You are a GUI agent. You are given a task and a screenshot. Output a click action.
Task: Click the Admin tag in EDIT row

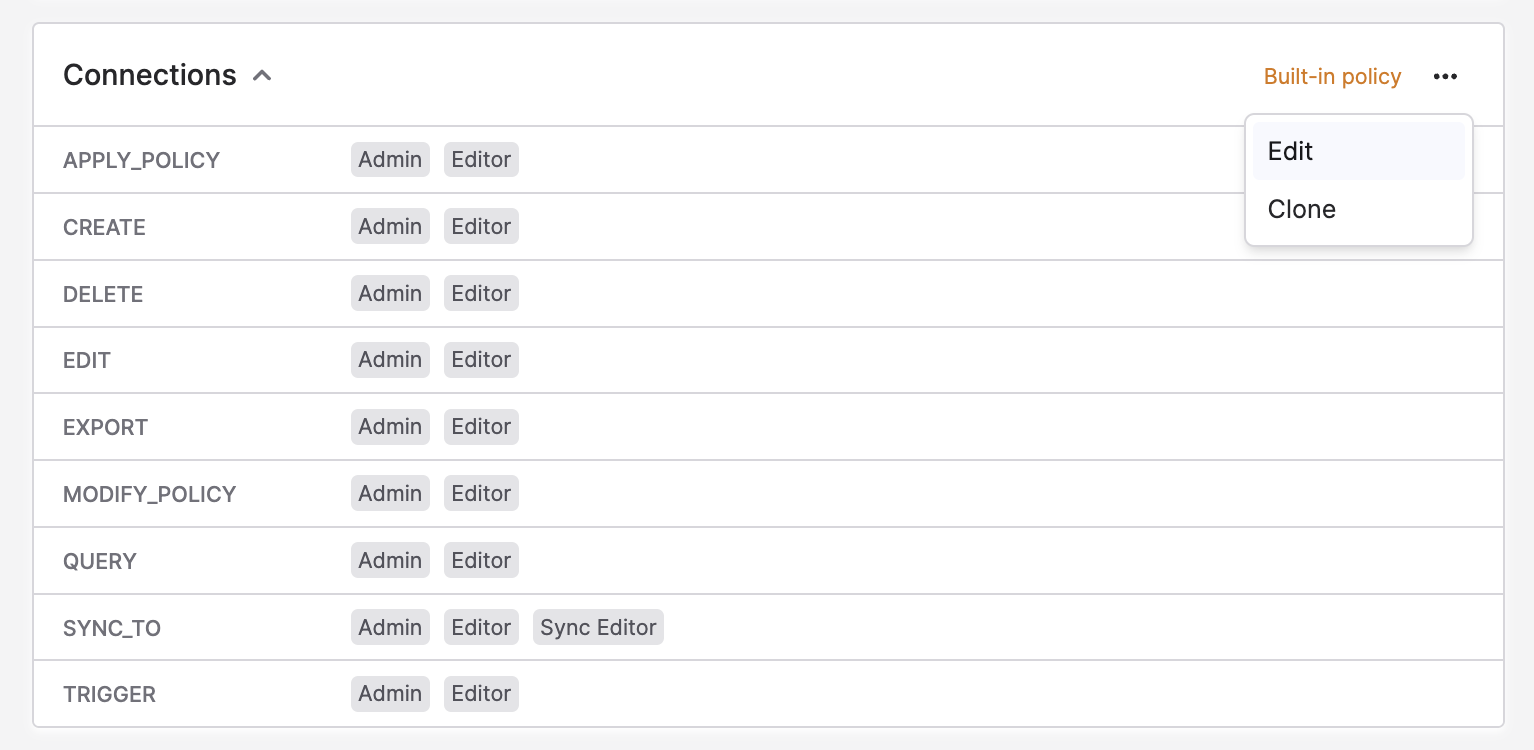click(390, 359)
